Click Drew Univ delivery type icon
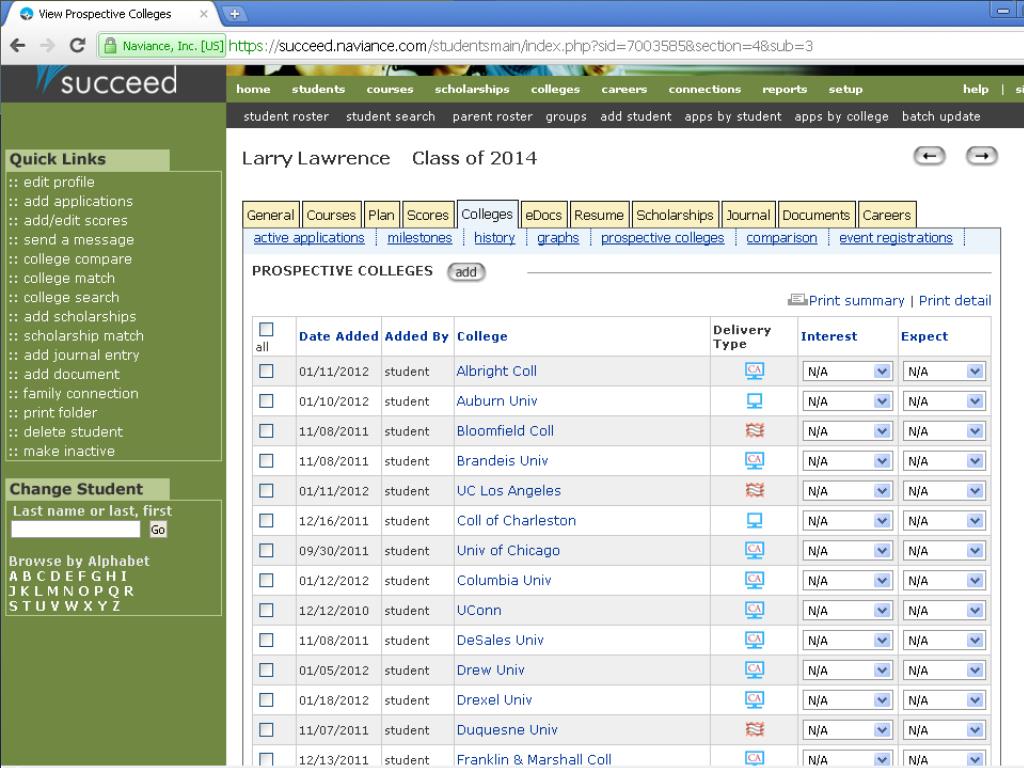The width and height of the screenshot is (1024, 768). [754, 670]
